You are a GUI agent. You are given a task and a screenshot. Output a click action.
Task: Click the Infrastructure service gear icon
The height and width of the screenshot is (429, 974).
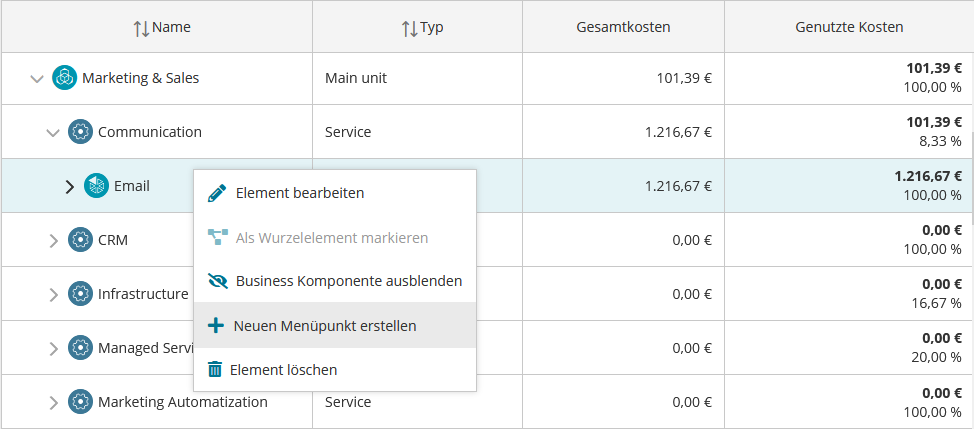click(80, 294)
